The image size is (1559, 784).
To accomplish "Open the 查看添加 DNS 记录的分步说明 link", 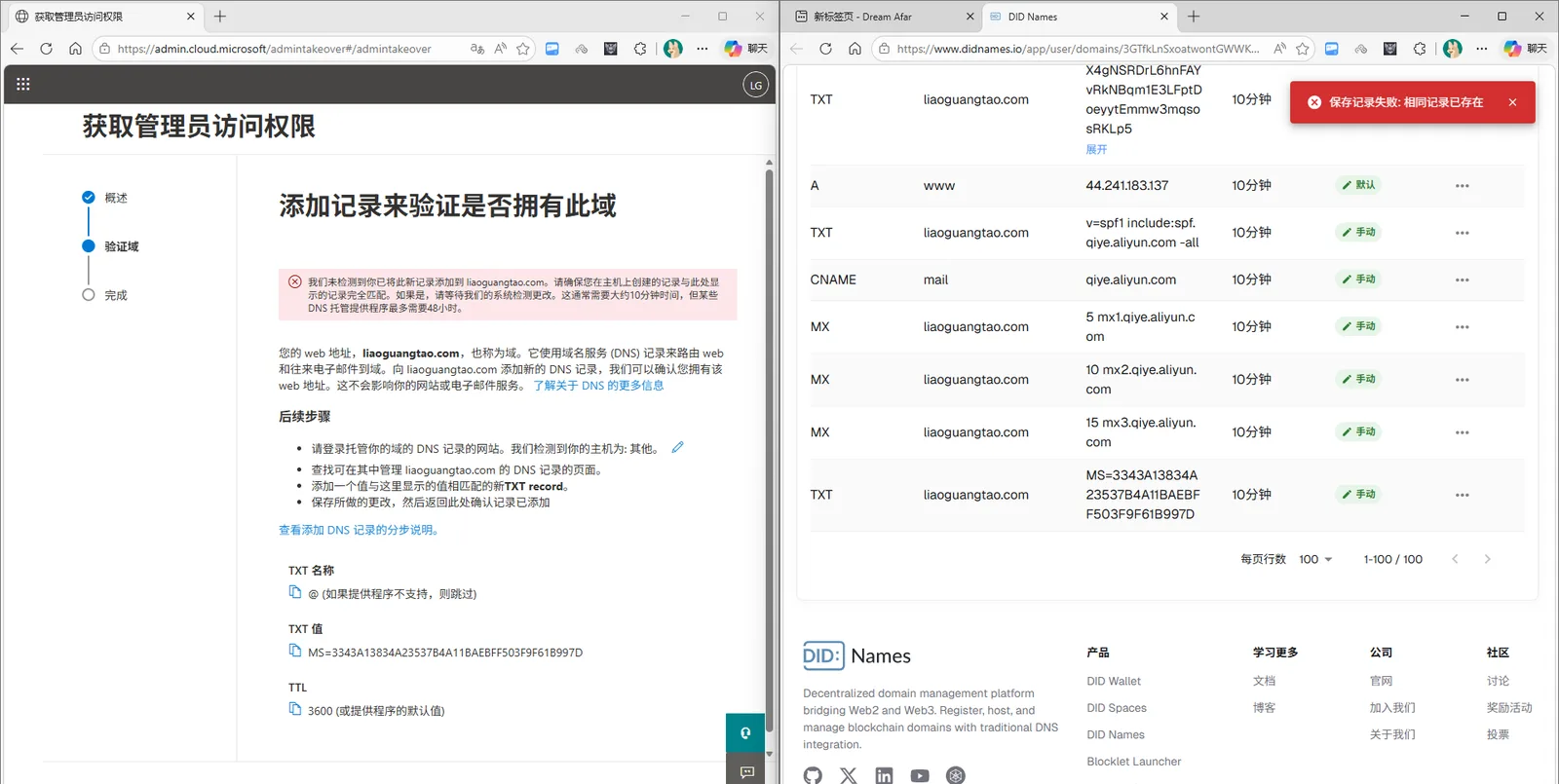I will click(x=360, y=530).
